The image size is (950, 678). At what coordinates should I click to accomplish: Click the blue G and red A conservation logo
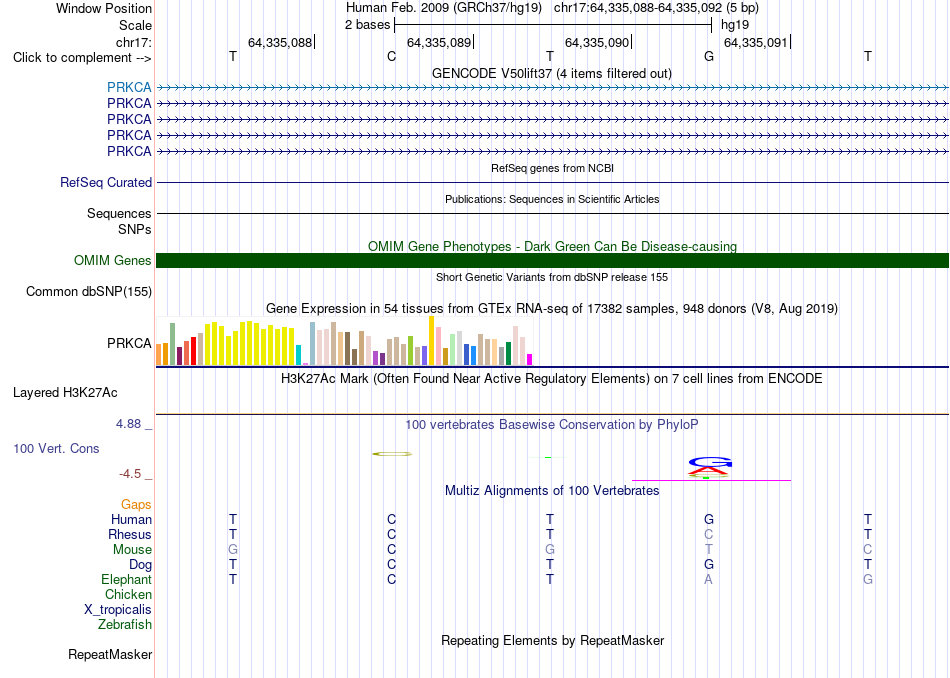[709, 466]
